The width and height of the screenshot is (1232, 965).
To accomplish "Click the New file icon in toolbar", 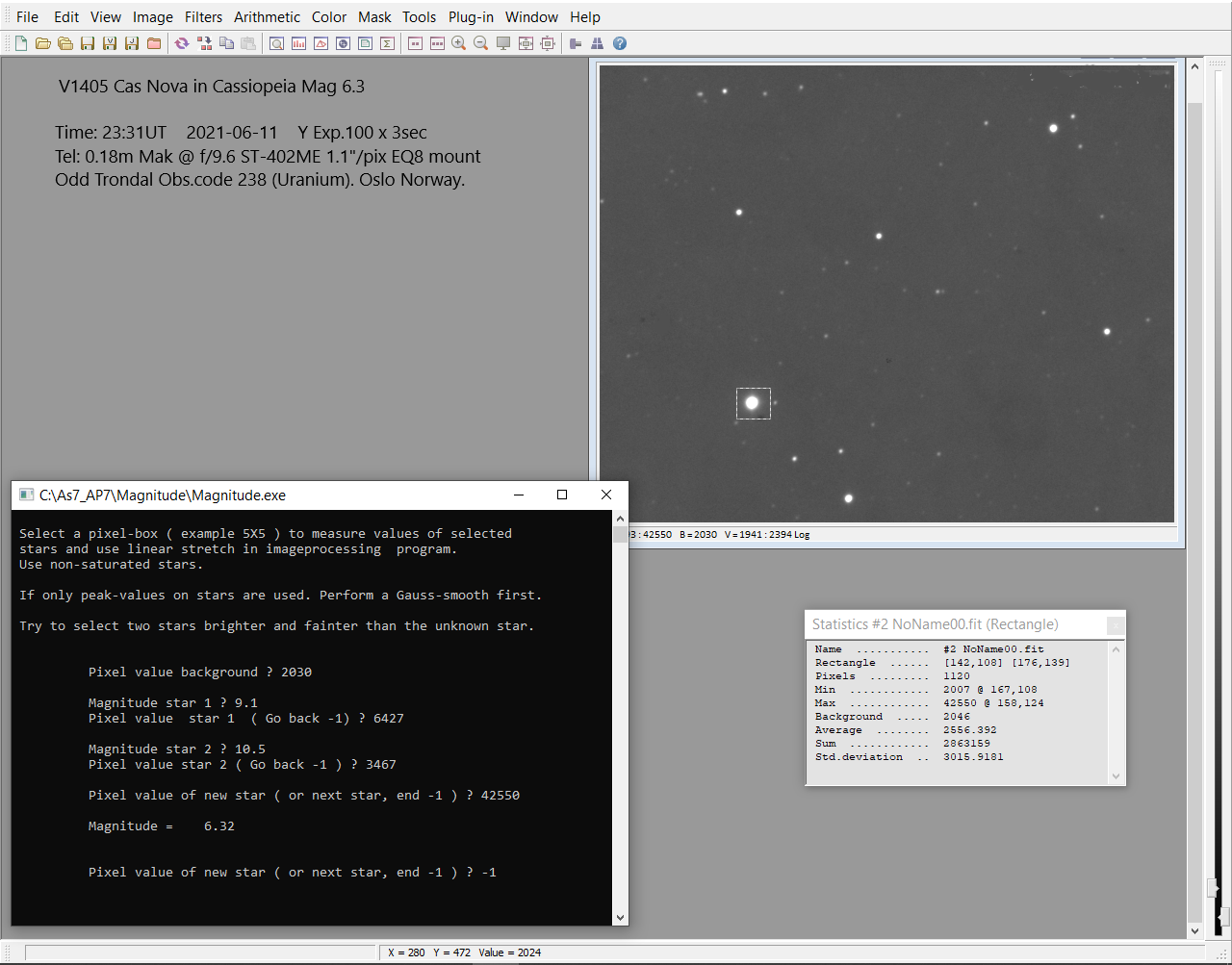I will coord(21,43).
